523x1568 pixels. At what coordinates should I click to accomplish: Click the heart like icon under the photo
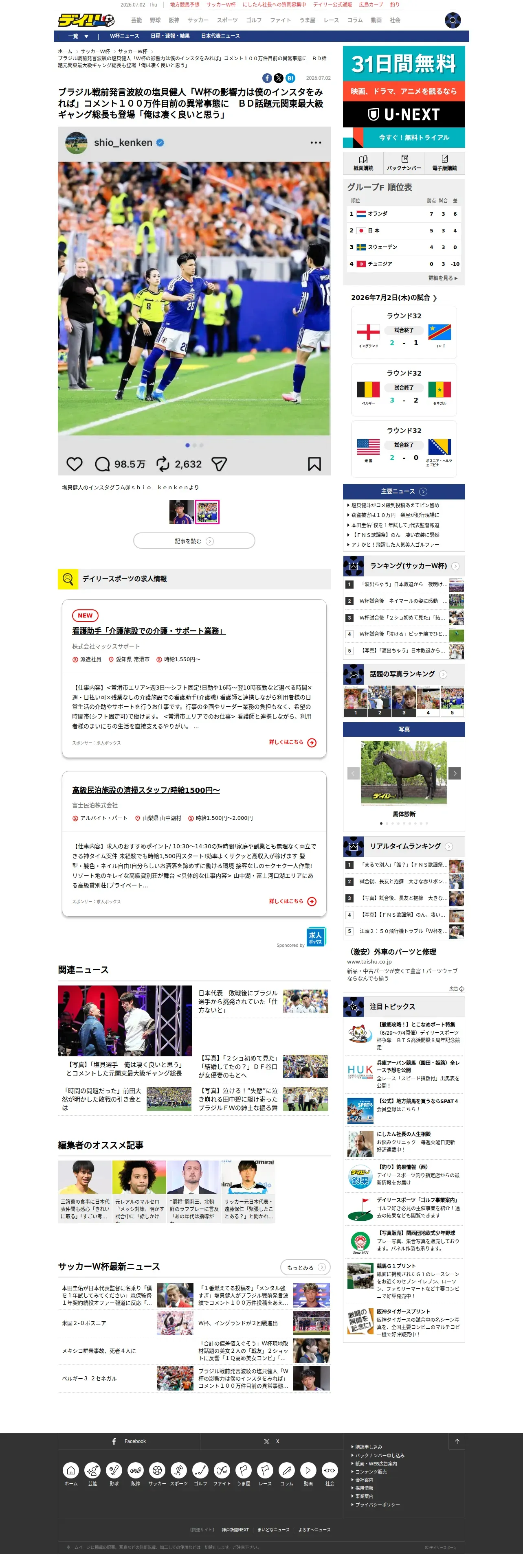[x=74, y=464]
